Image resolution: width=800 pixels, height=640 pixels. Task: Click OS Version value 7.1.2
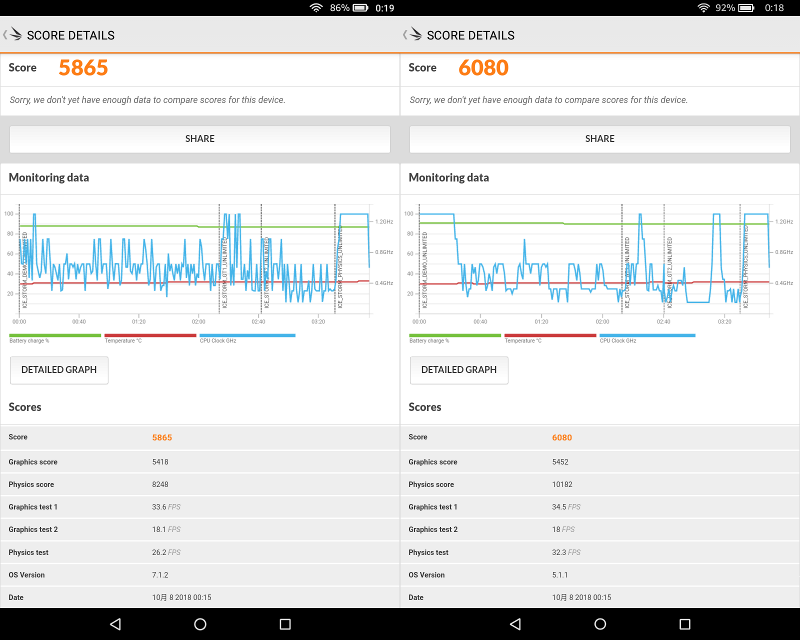[160, 575]
